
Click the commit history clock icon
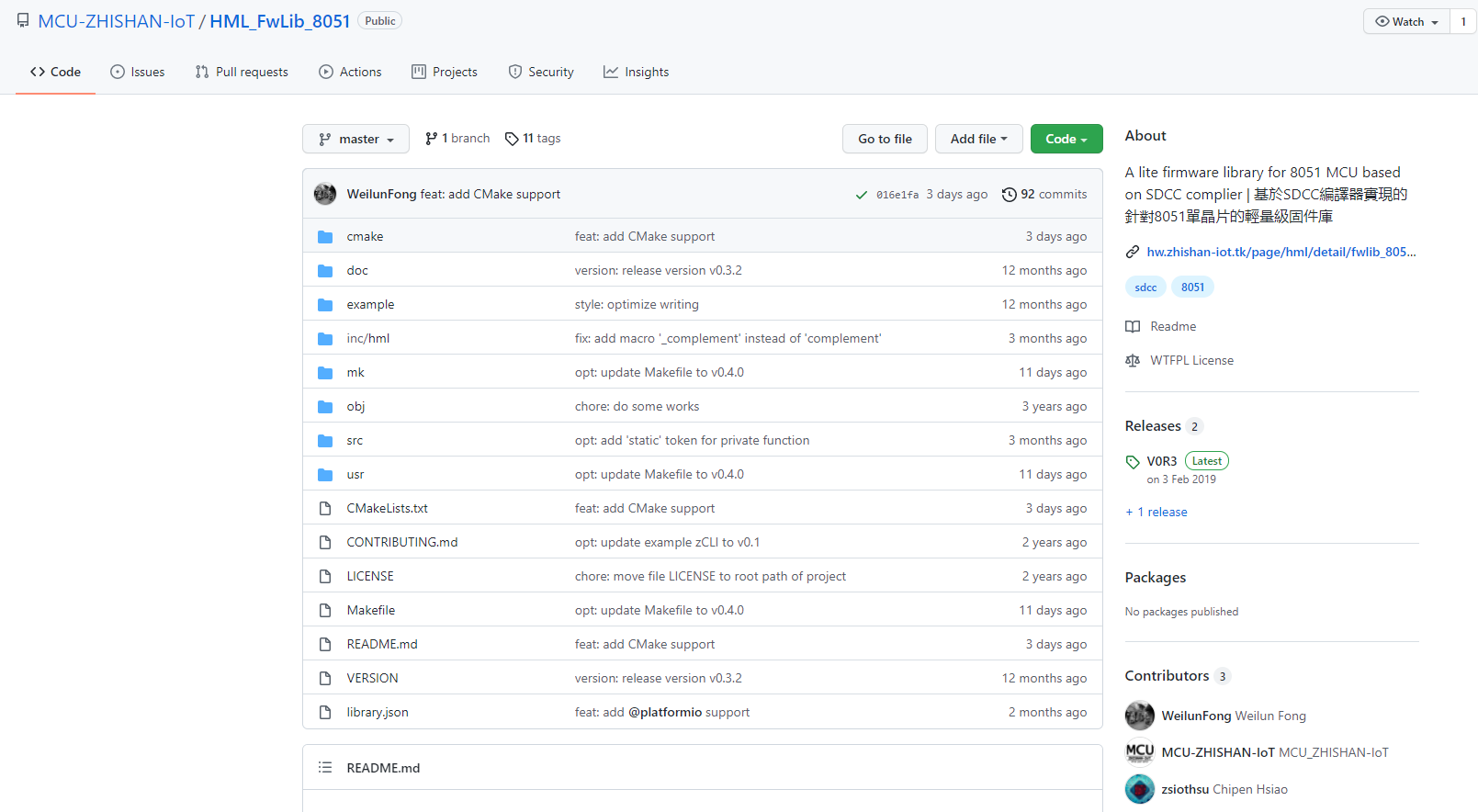[x=1010, y=195]
